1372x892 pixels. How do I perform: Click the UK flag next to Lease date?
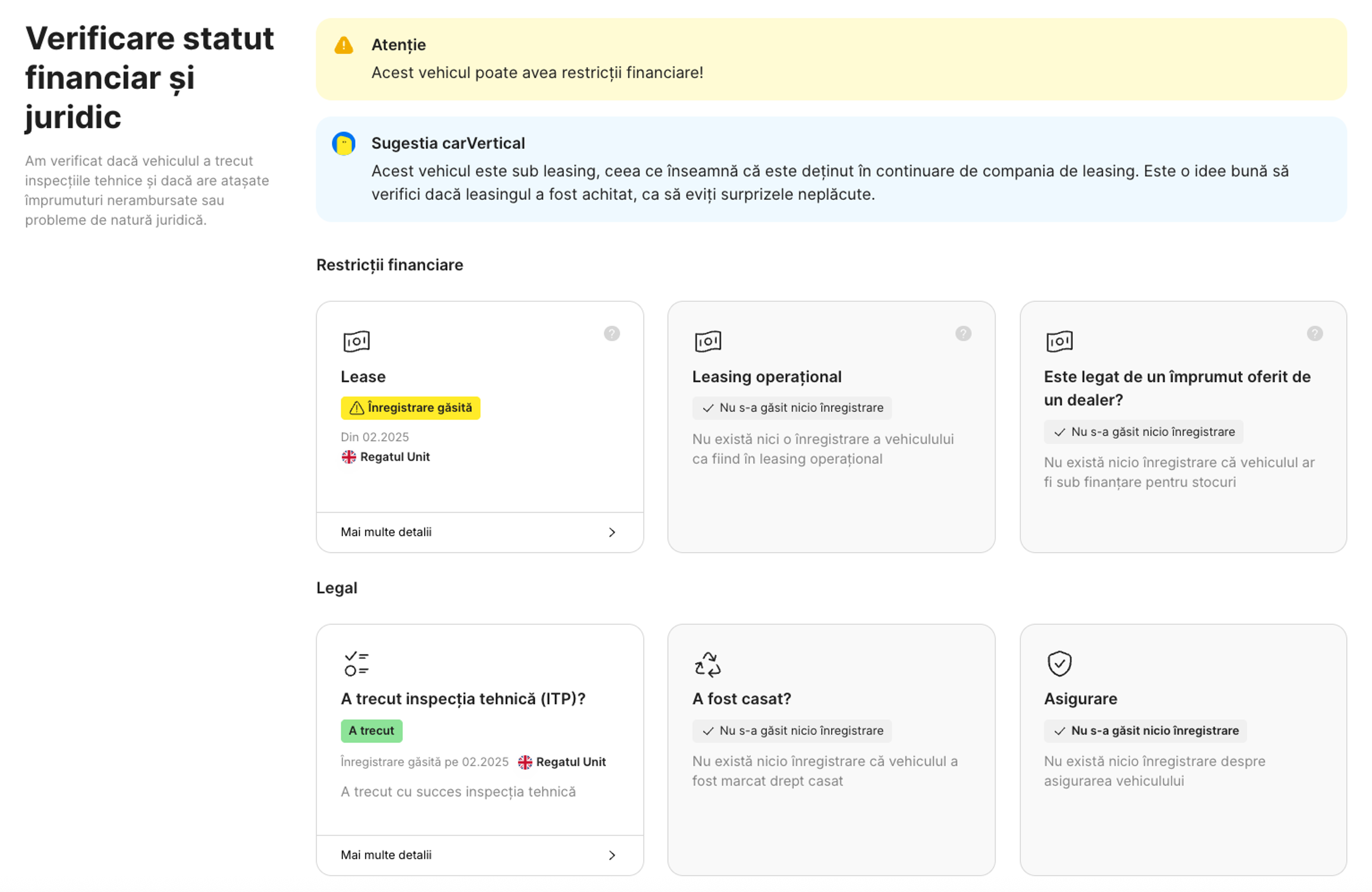click(349, 457)
